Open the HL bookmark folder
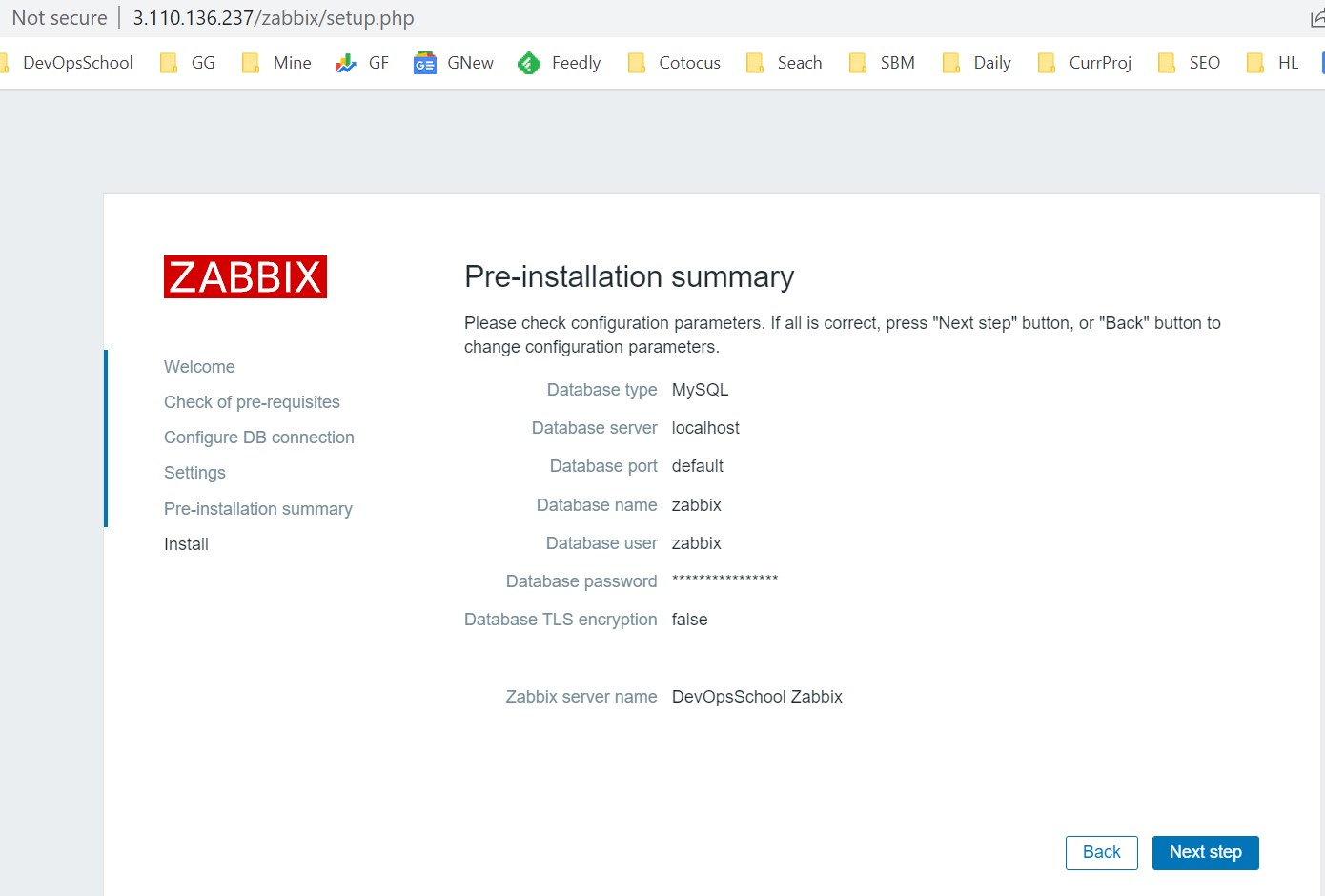 1274,63
